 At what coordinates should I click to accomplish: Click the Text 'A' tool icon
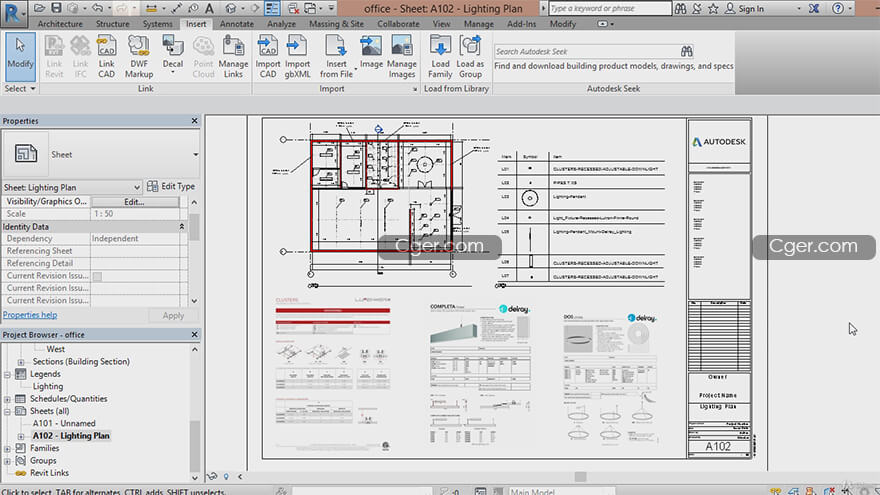(x=209, y=8)
